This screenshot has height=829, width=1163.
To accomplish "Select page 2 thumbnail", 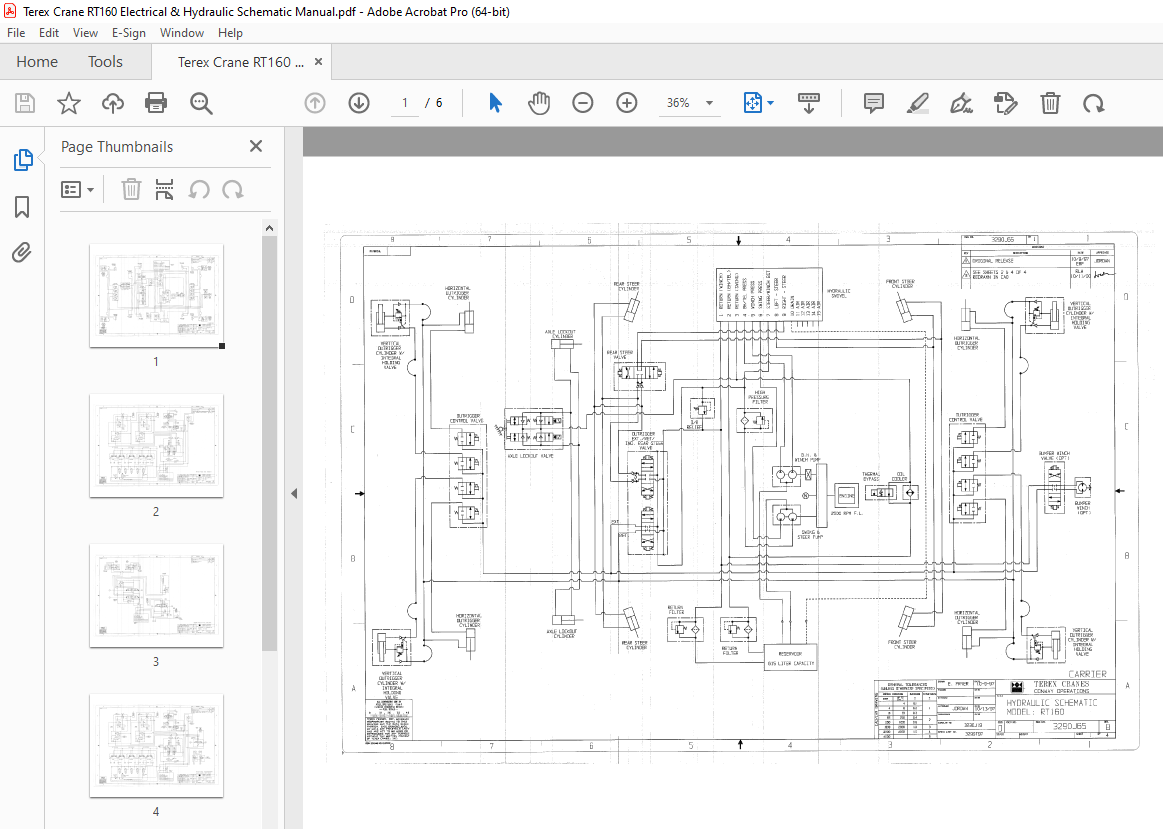I will (157, 446).
